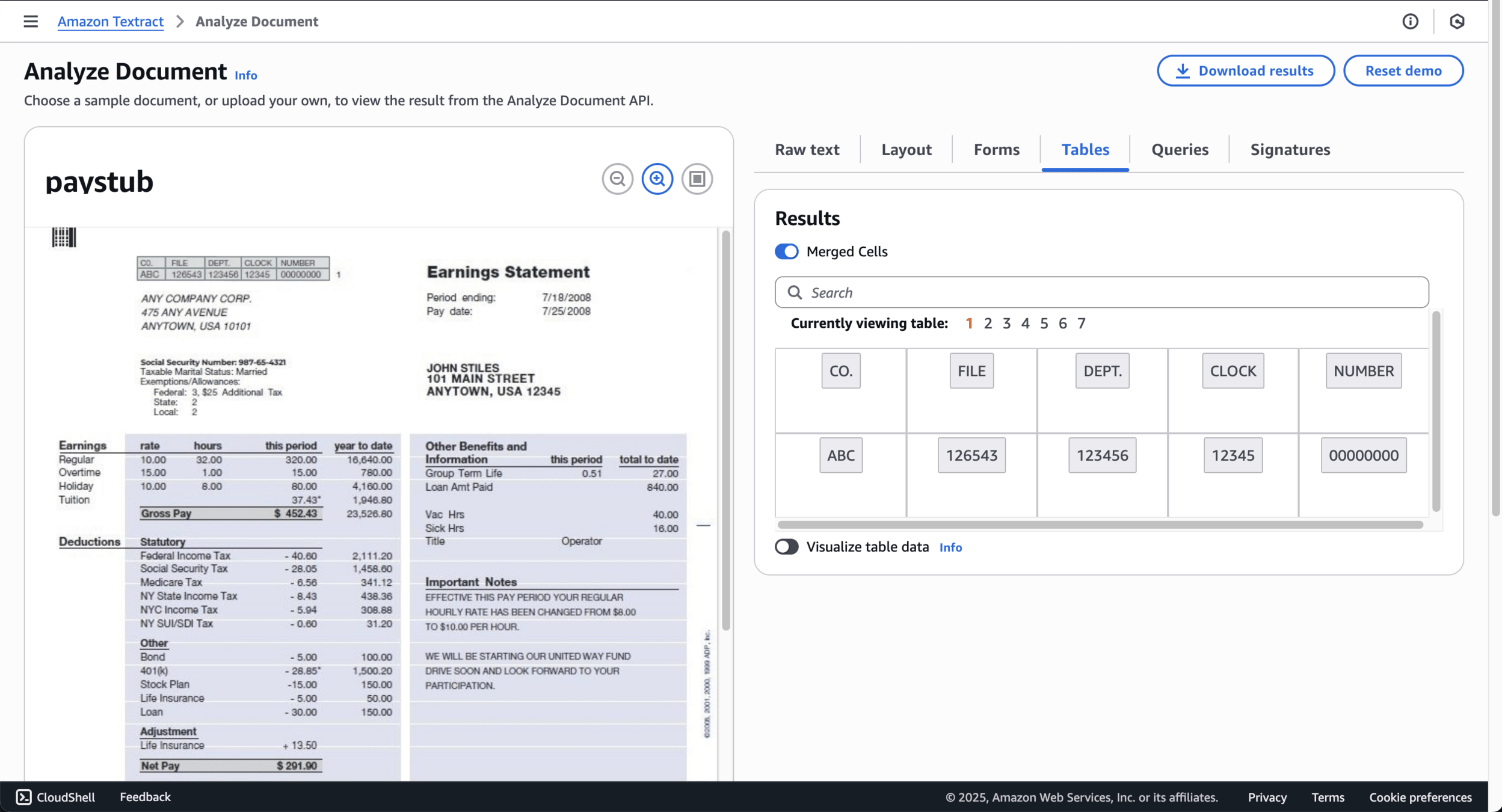Screen dimensions: 1502x812
Task: Click the search magnifier icon
Action: click(795, 292)
